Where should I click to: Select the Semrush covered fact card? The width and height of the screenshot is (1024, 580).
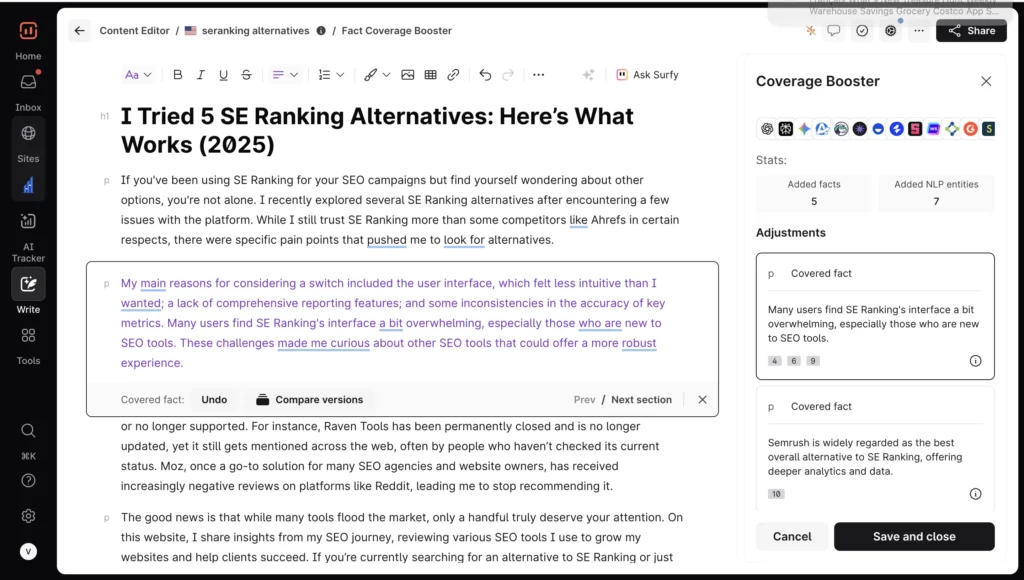[875, 448]
